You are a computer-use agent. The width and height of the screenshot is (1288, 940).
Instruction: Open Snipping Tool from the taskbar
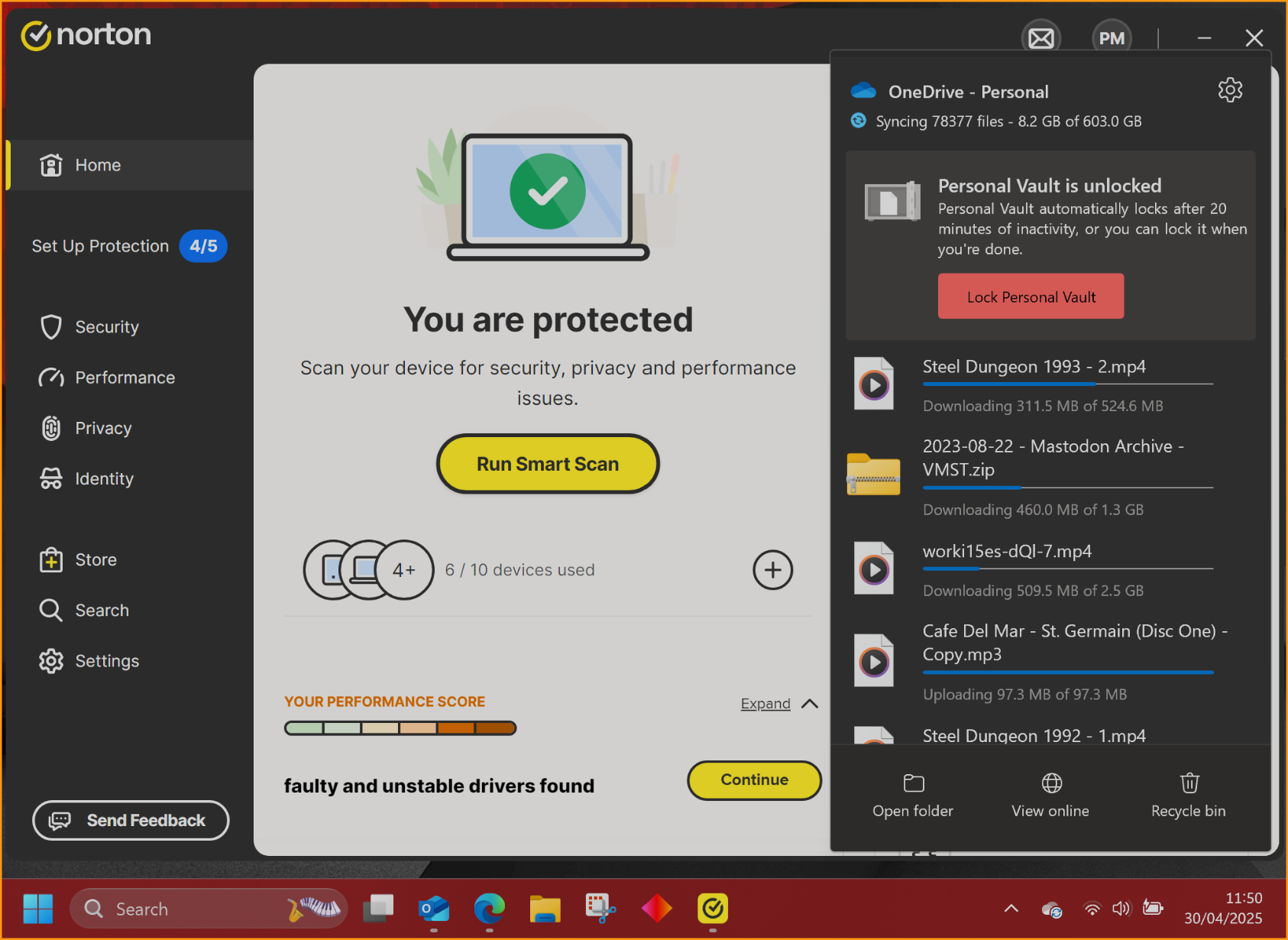(x=601, y=909)
